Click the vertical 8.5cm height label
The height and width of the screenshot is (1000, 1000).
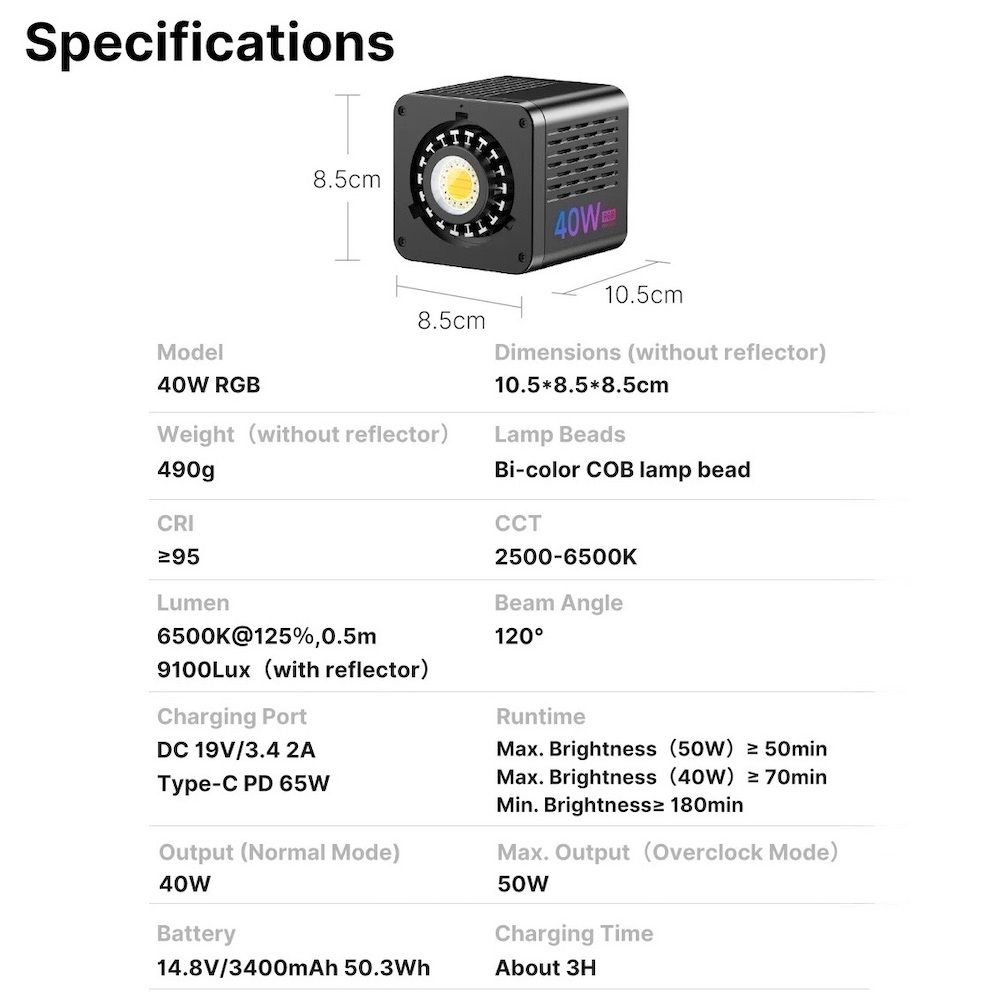tap(346, 180)
